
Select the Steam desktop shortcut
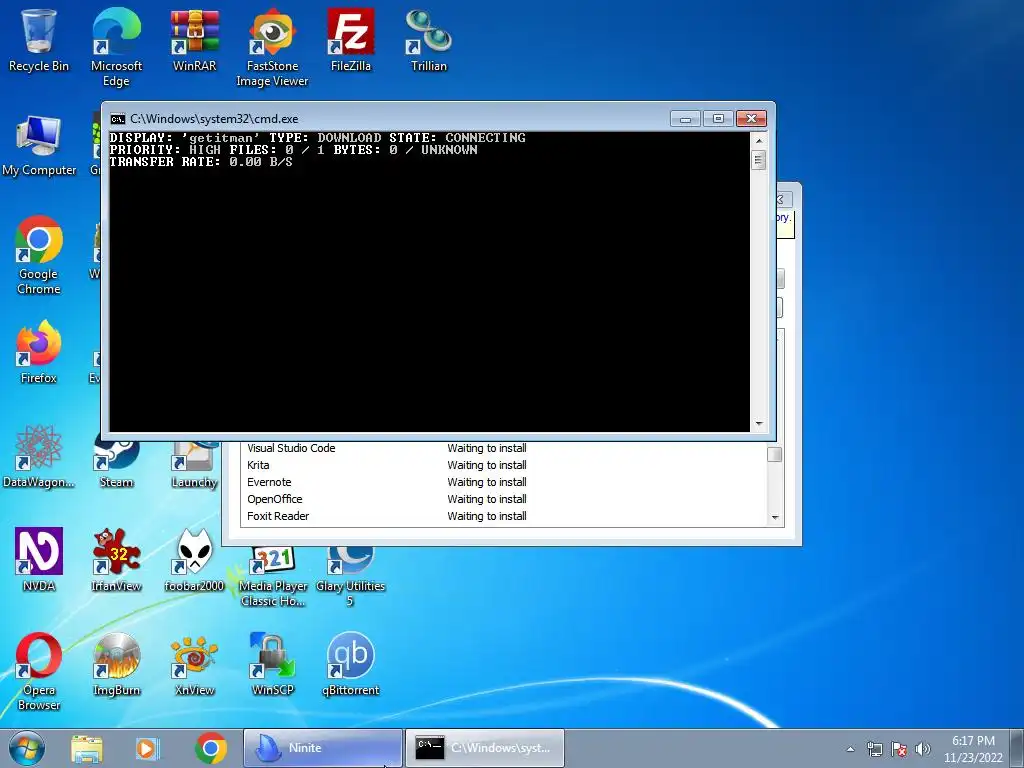point(116,464)
